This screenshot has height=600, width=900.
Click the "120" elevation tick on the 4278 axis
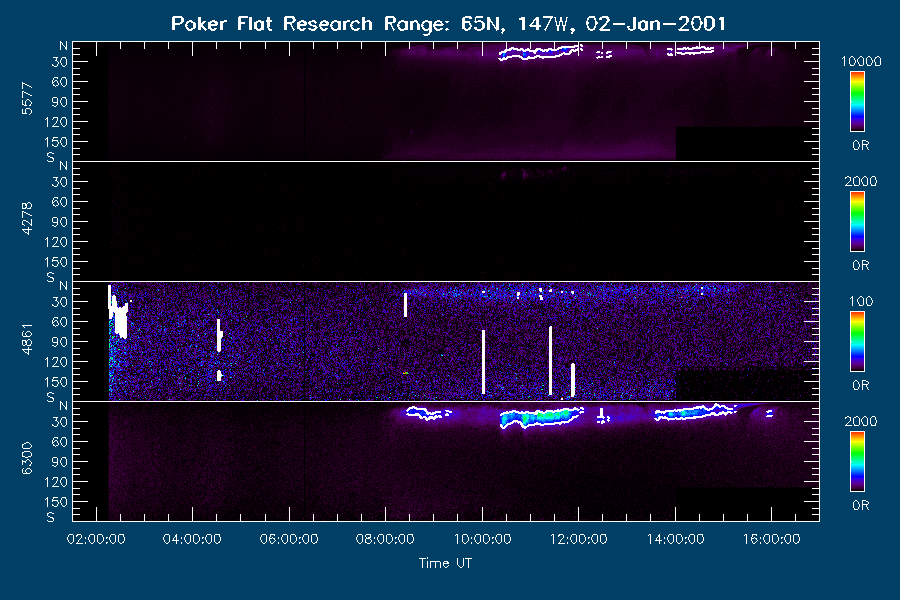[x=56, y=242]
